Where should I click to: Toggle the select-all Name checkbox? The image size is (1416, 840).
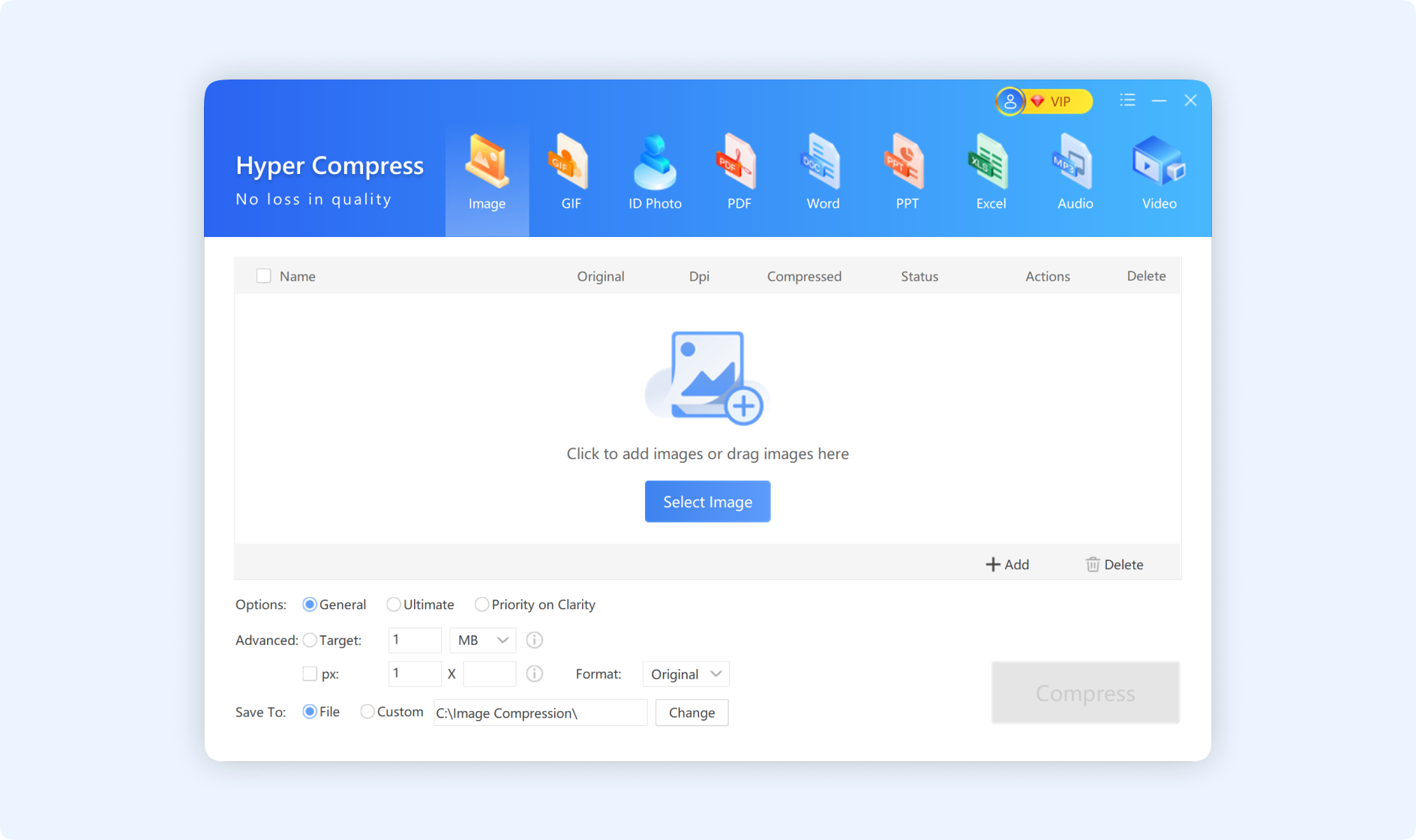pyautogui.click(x=263, y=276)
